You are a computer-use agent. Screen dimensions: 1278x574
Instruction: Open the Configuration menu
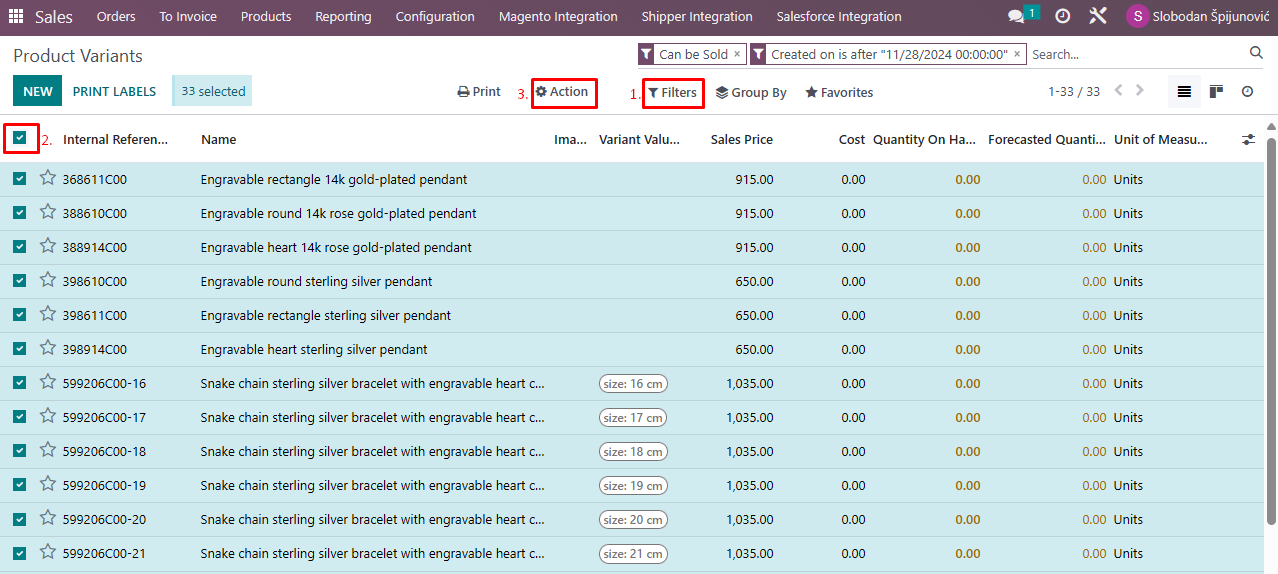pos(435,17)
